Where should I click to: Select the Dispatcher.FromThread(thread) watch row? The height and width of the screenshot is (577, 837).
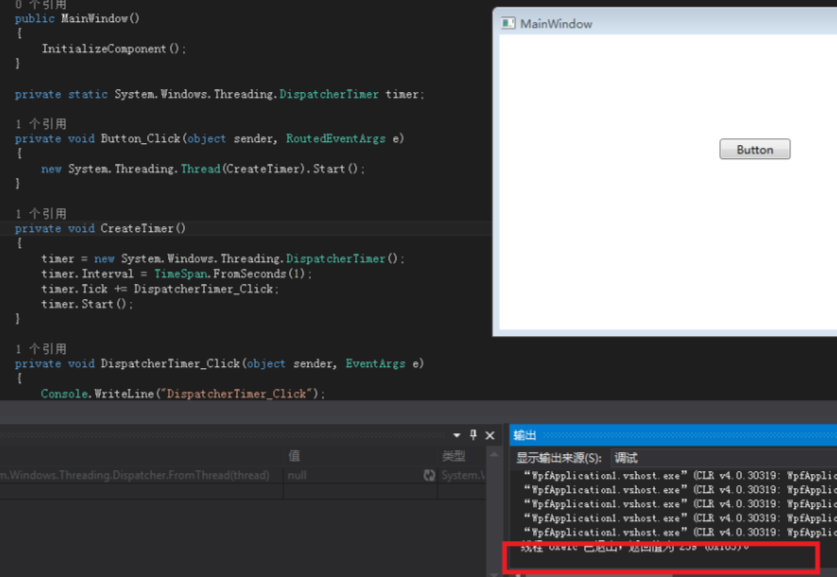(x=243, y=475)
